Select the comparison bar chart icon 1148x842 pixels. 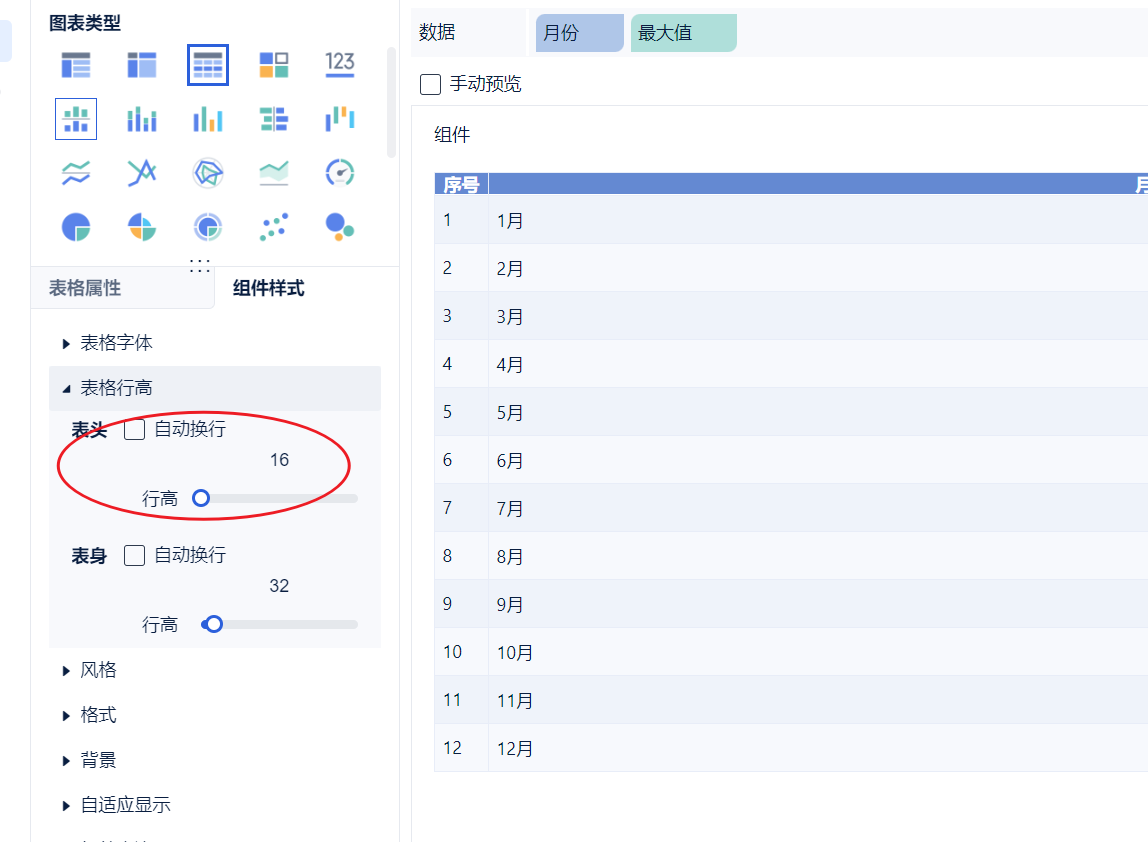tap(274, 119)
